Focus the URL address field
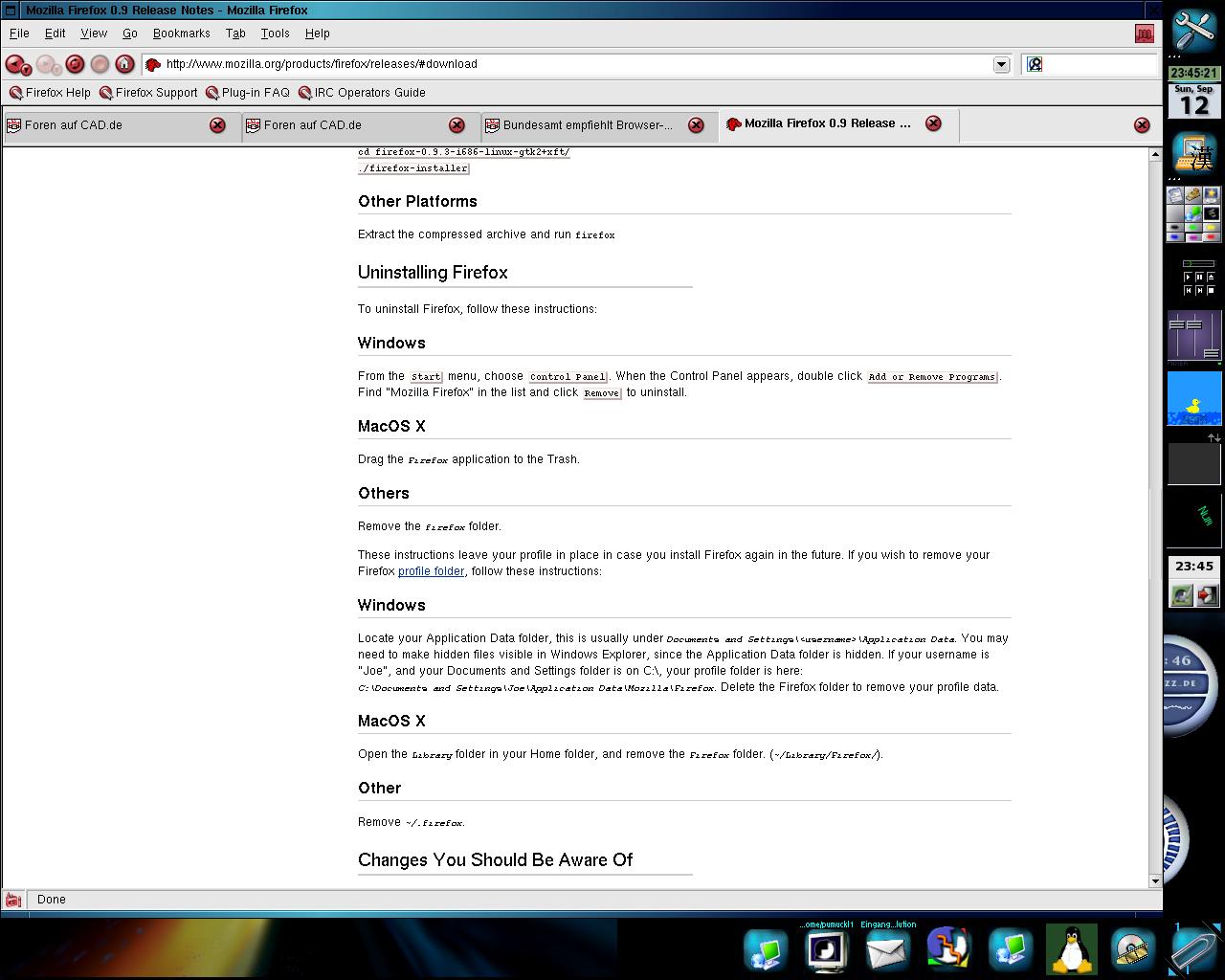This screenshot has height=980, width=1225. coord(577,64)
